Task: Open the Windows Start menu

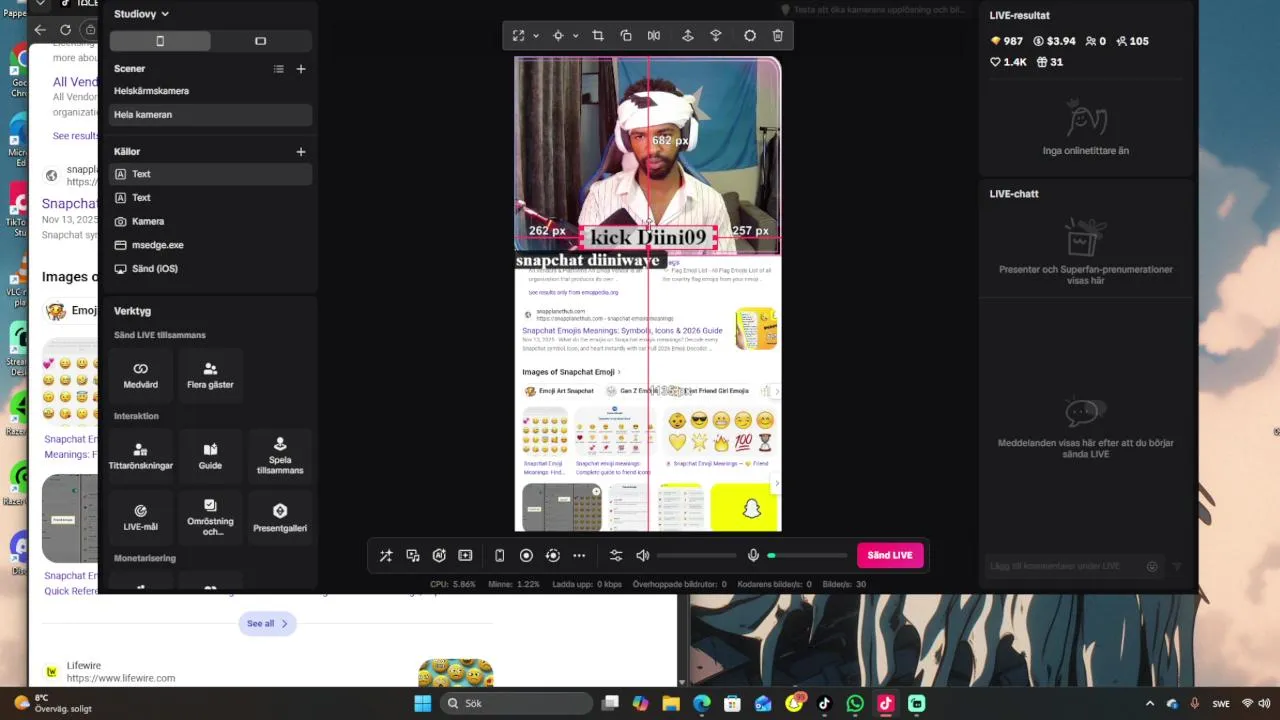Action: point(422,704)
